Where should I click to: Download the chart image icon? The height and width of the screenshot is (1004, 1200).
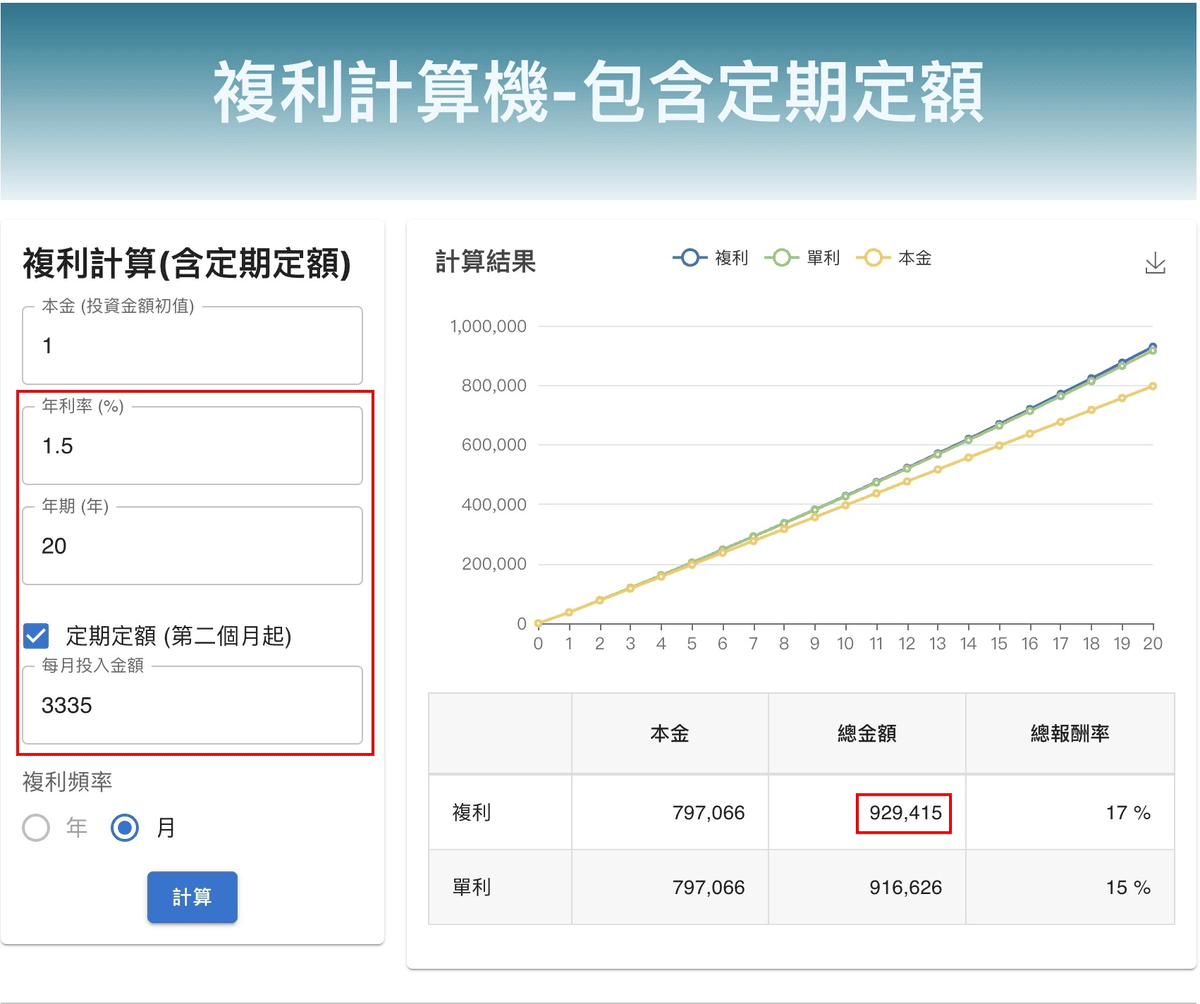click(1155, 263)
